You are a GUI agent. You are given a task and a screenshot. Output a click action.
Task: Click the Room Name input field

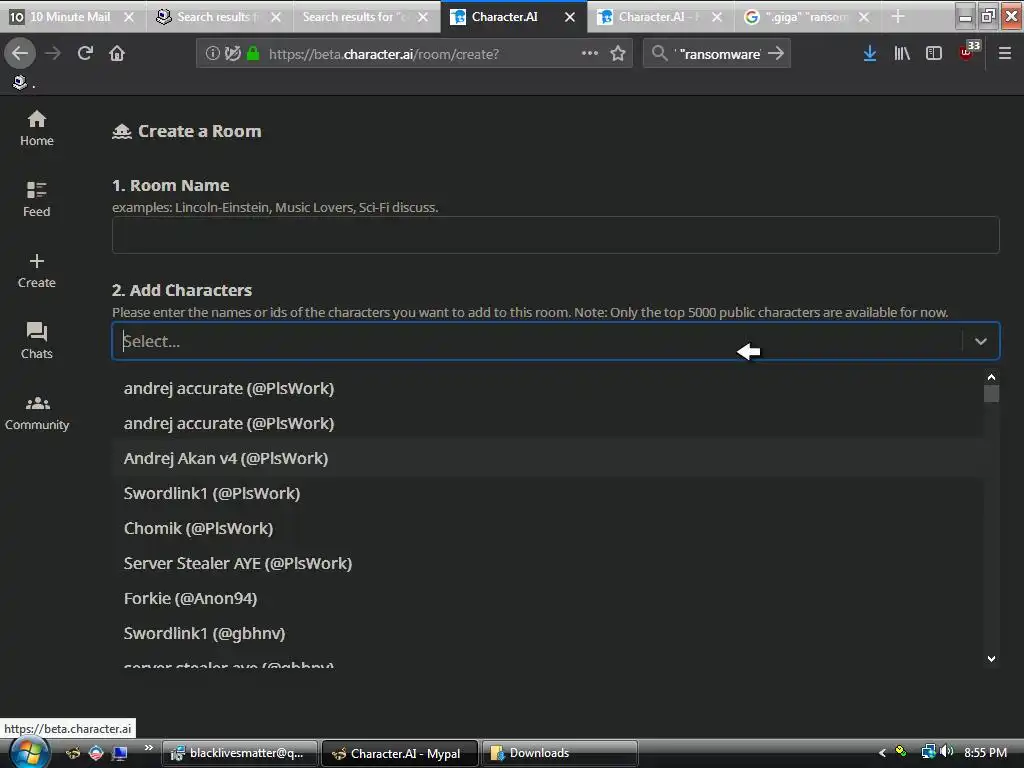click(555, 234)
